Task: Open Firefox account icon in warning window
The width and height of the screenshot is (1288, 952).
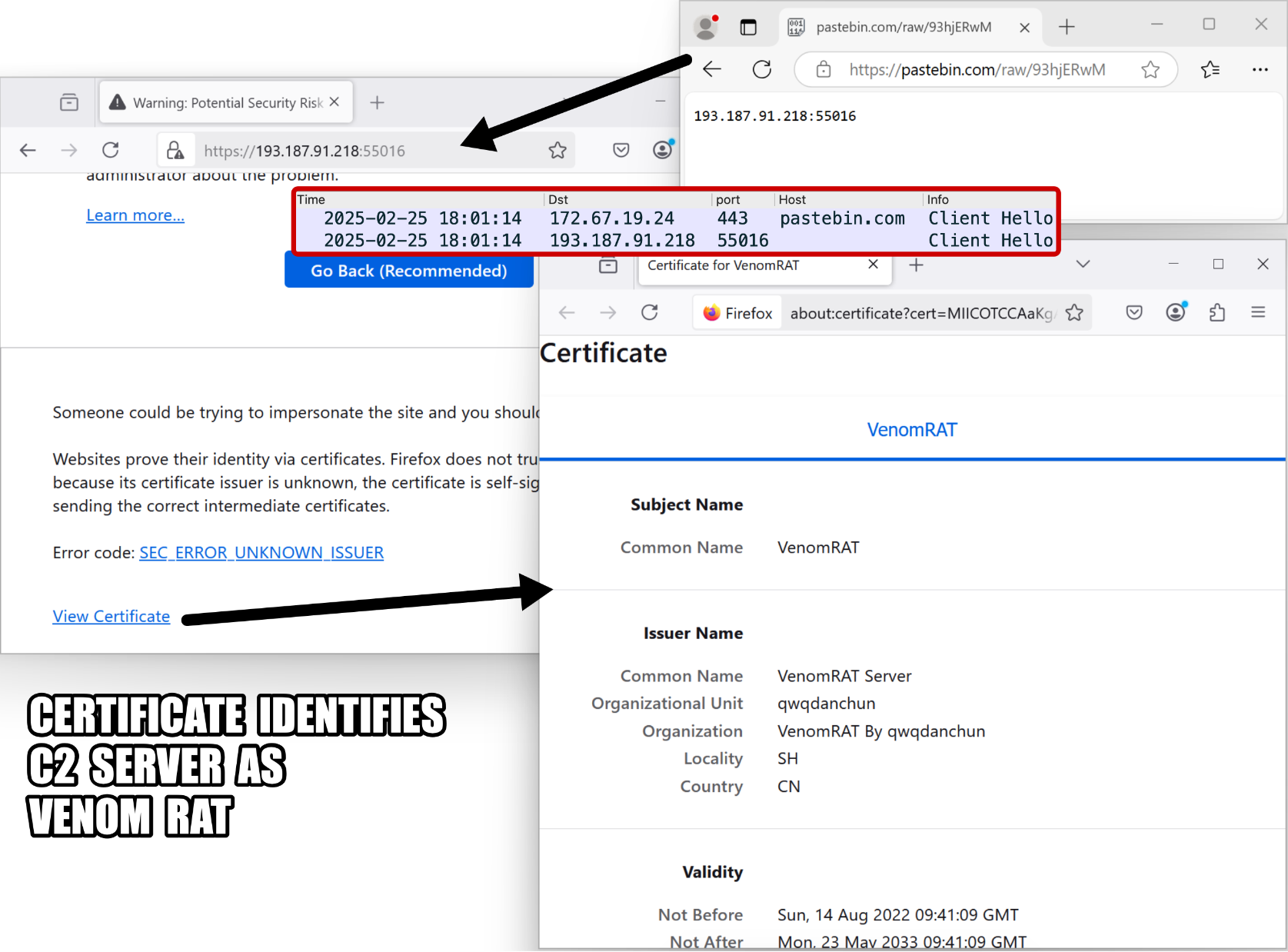Action: 663,149
